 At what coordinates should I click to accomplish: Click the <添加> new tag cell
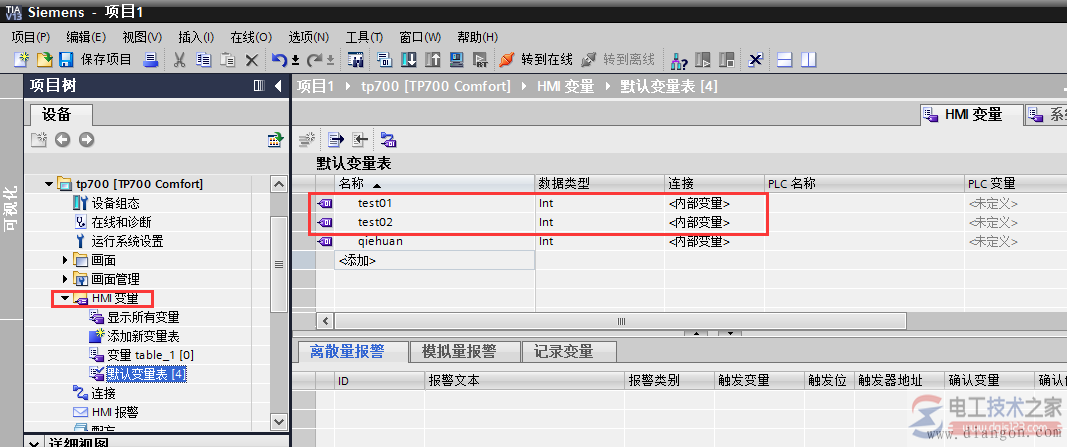434,260
